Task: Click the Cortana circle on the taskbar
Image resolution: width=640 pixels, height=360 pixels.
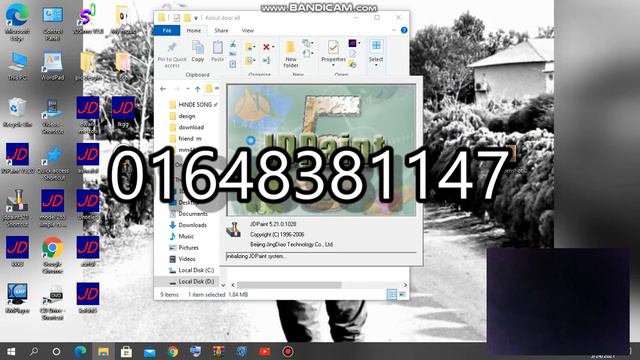Action: (x=56, y=351)
